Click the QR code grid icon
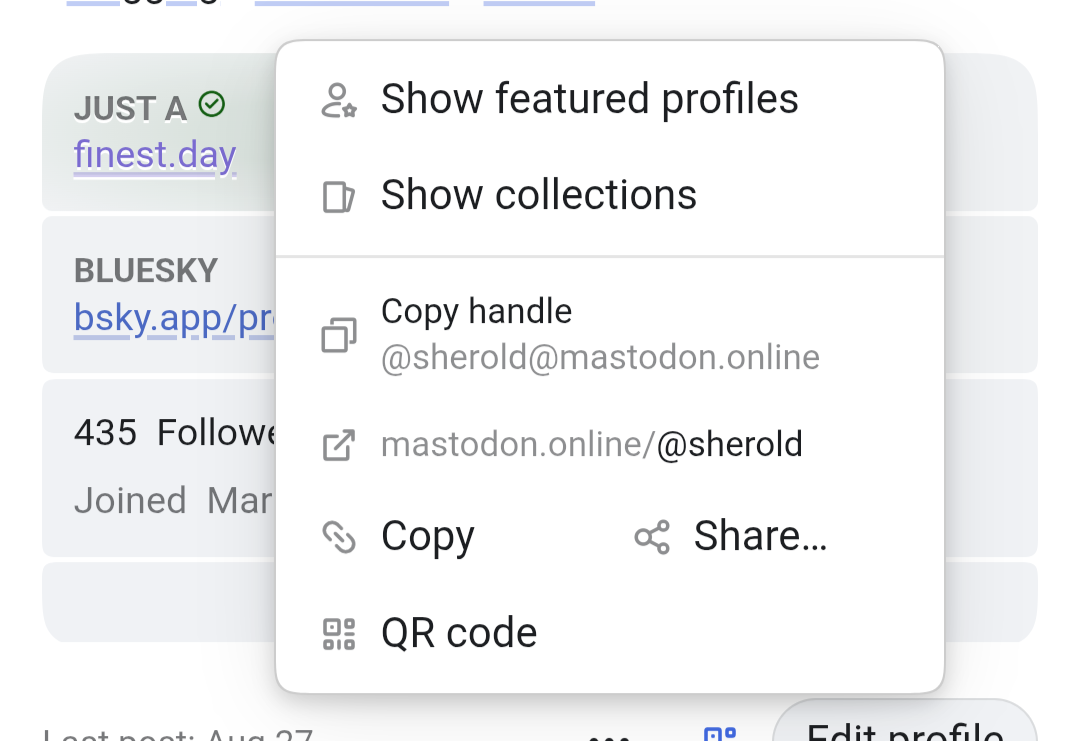This screenshot has width=1078, height=741. click(x=339, y=634)
